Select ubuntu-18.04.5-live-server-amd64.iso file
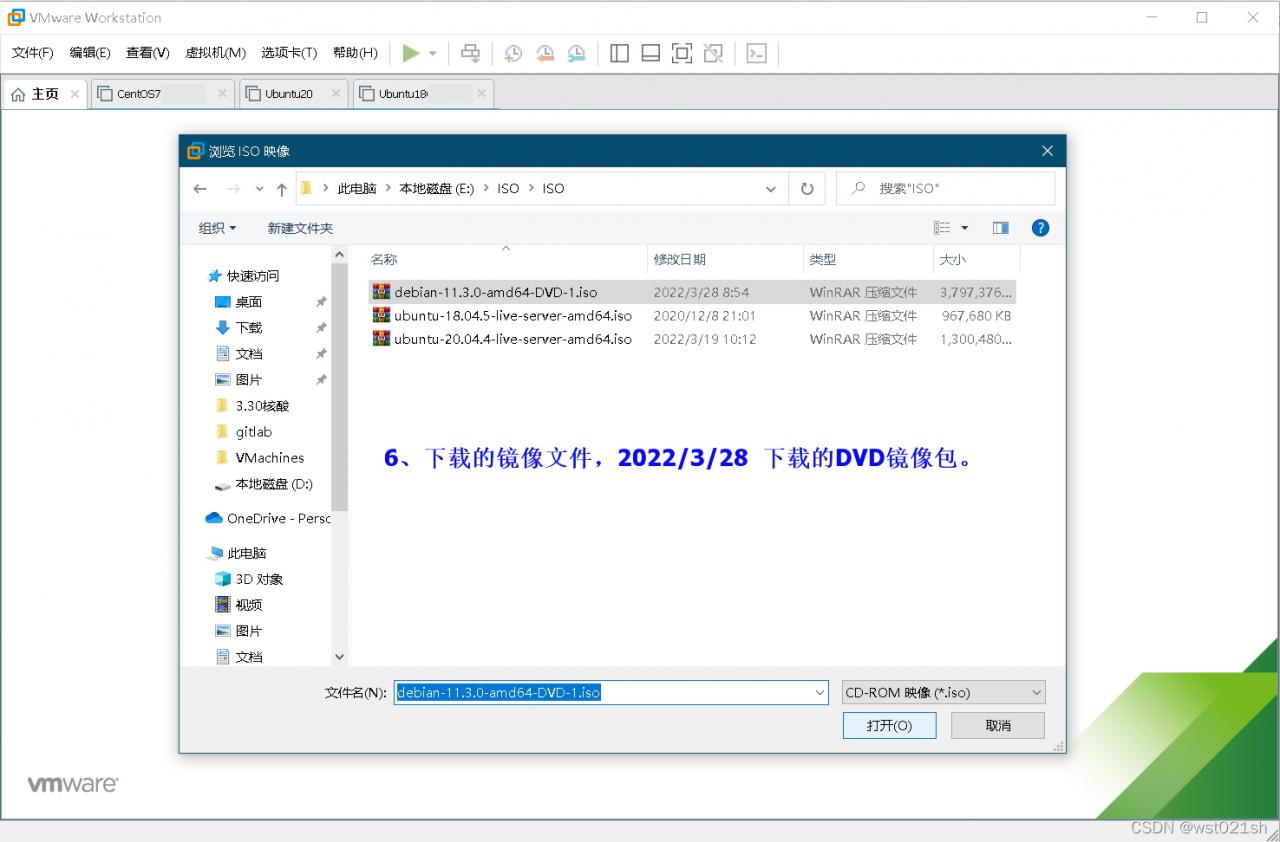 point(692,315)
